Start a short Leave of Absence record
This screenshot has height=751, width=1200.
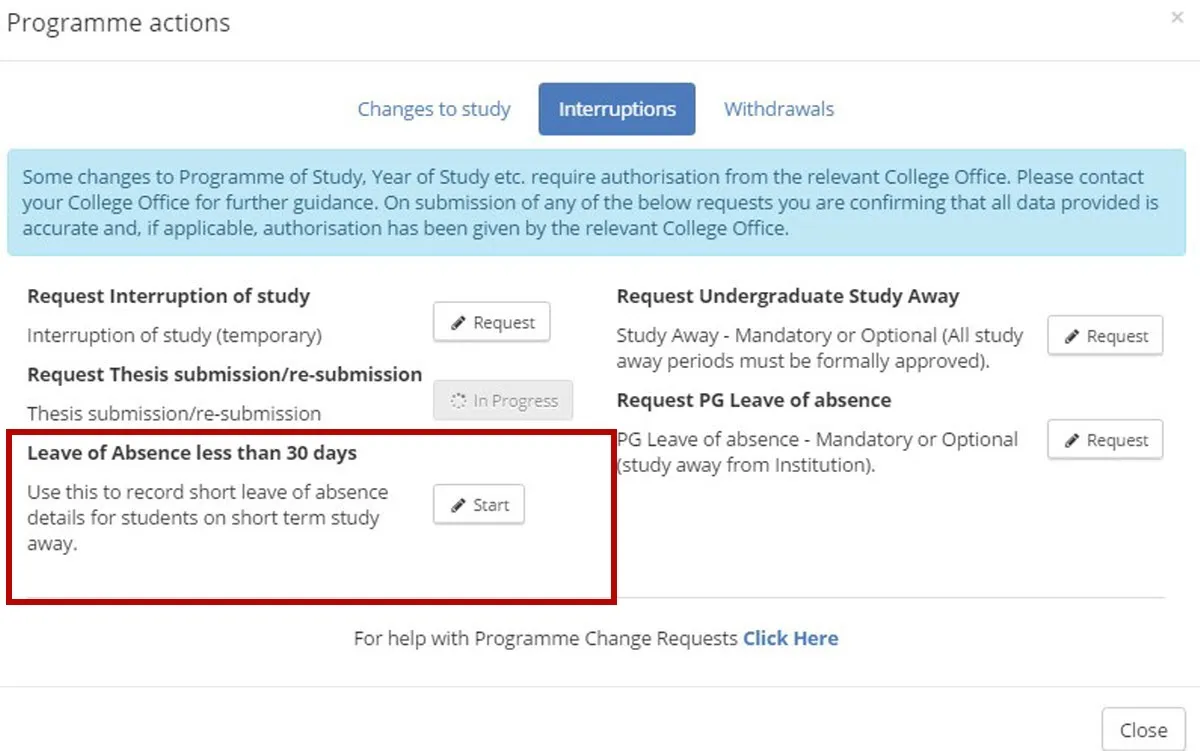[479, 505]
